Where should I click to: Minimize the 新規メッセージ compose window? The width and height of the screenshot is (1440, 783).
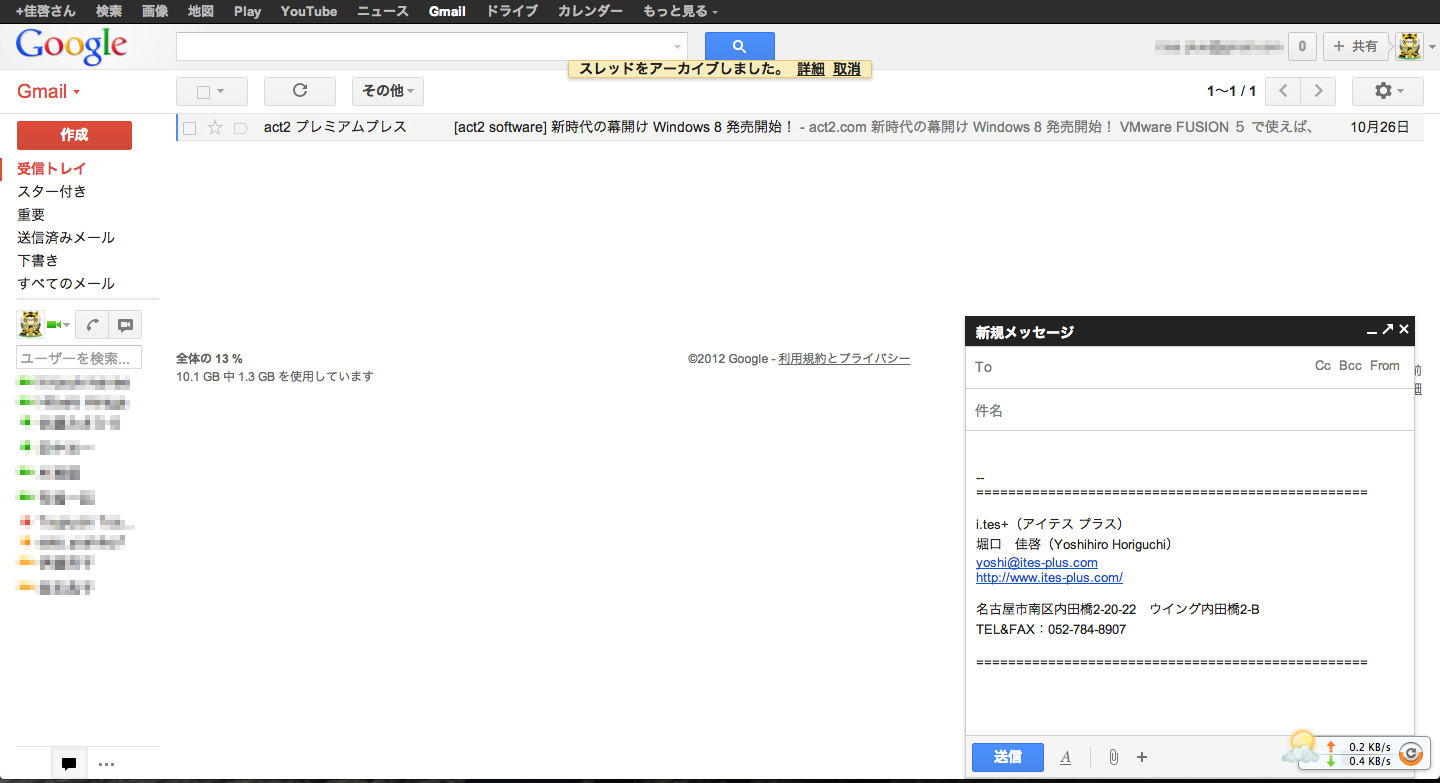[x=1372, y=330]
